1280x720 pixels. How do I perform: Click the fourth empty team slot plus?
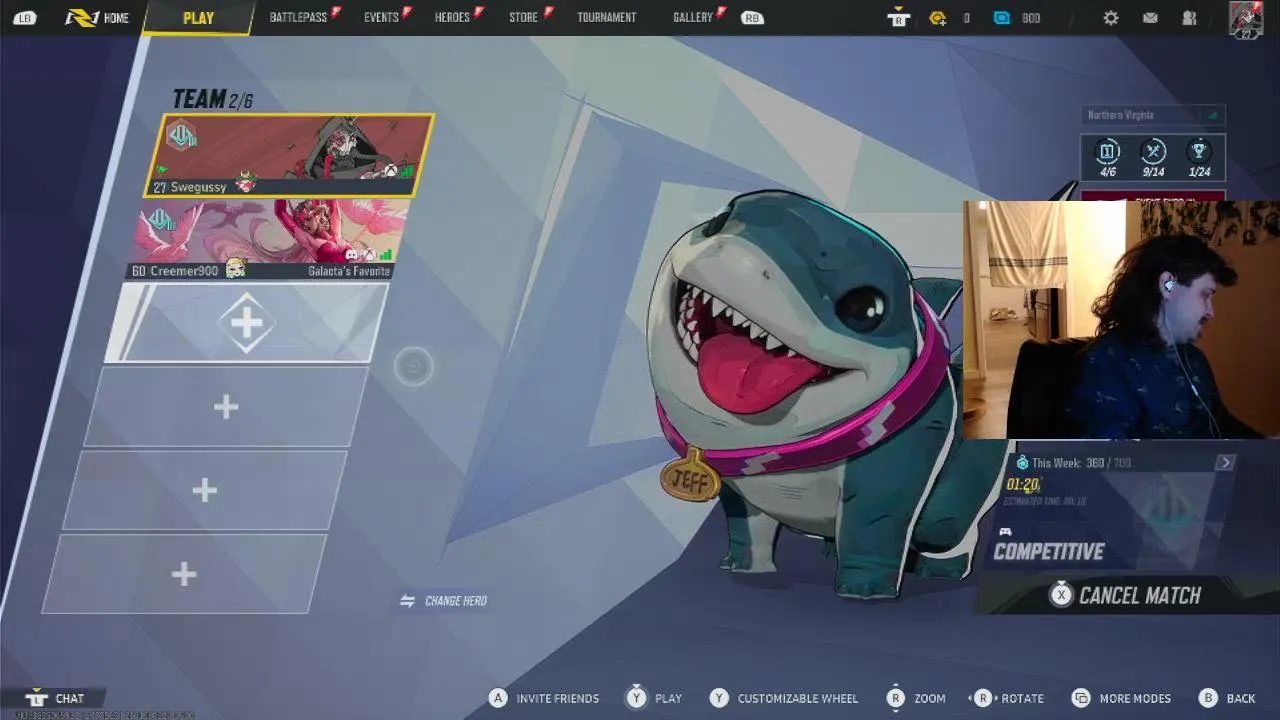click(226, 407)
